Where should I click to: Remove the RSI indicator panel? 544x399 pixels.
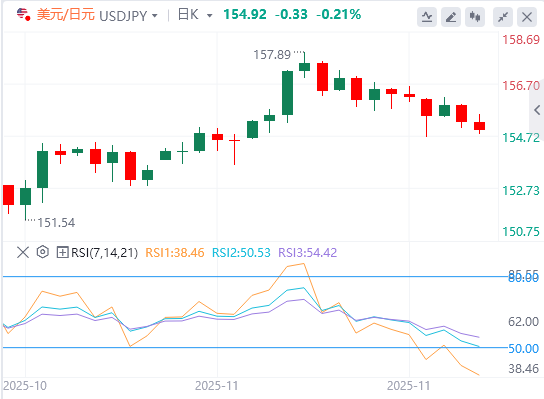tap(23, 252)
